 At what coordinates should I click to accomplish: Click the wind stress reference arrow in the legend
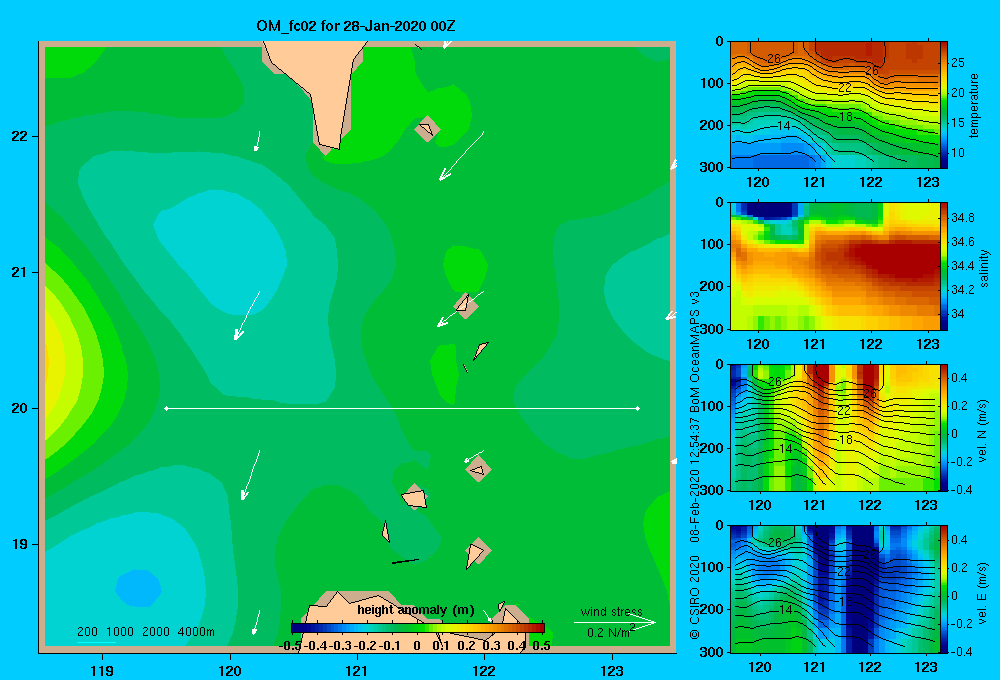(614, 622)
